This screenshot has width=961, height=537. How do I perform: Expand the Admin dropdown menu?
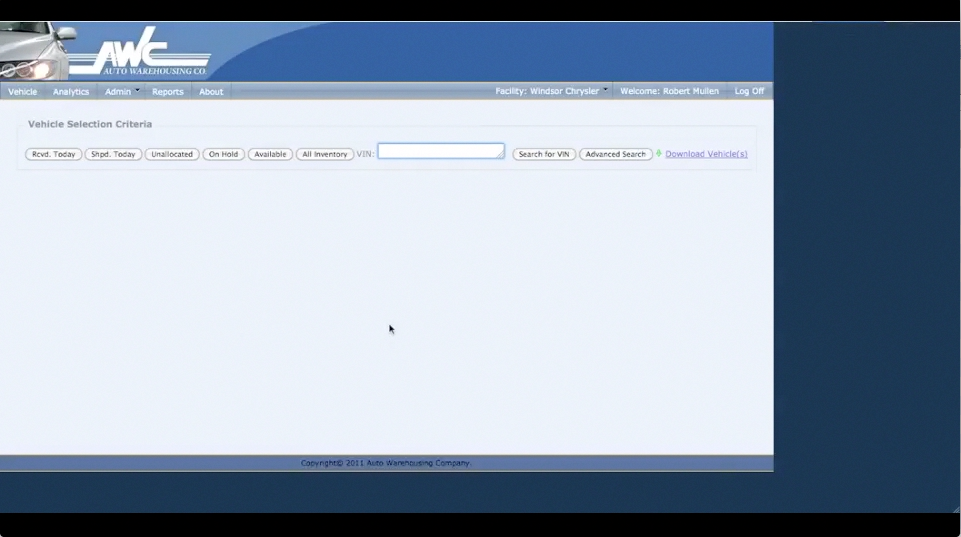pos(122,92)
